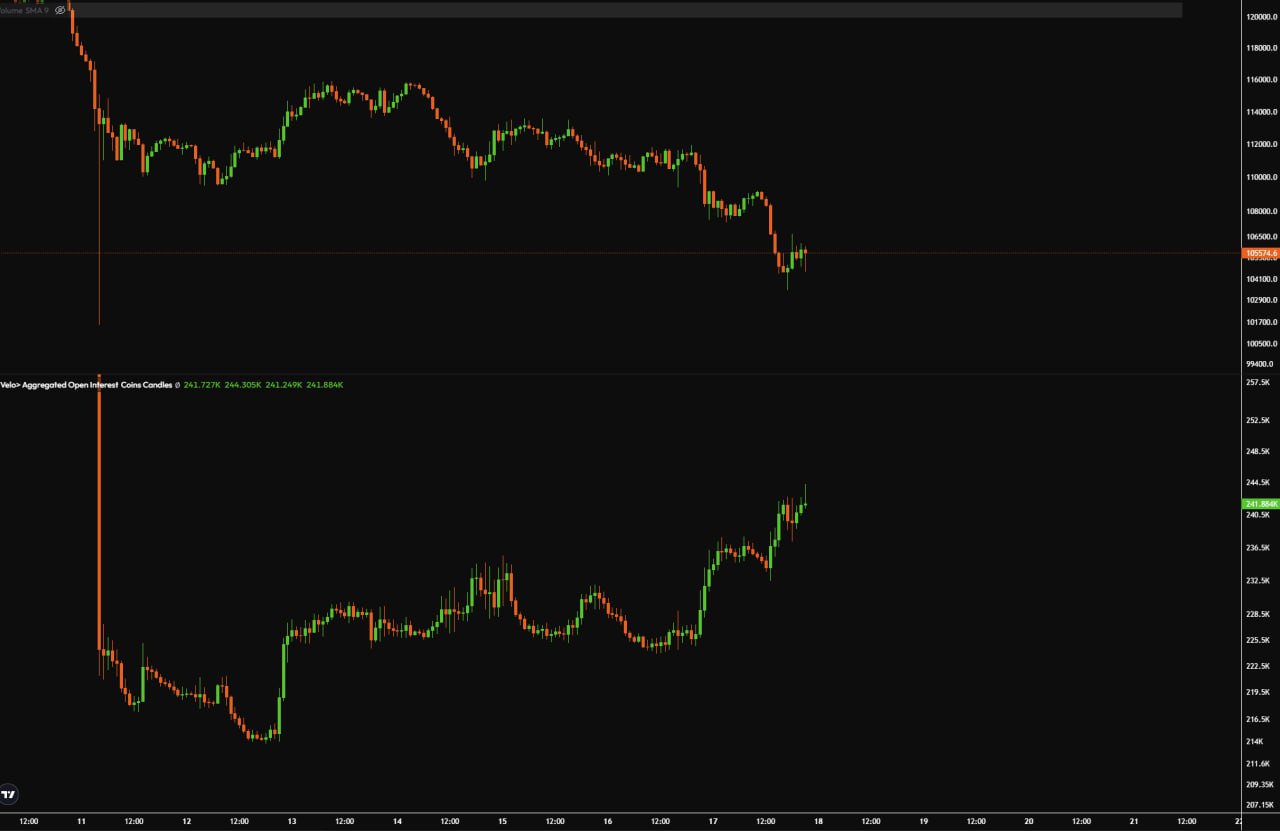1280x831 pixels.
Task: Toggle the Volume SMA 9 visibility eye
Action: click(60, 10)
